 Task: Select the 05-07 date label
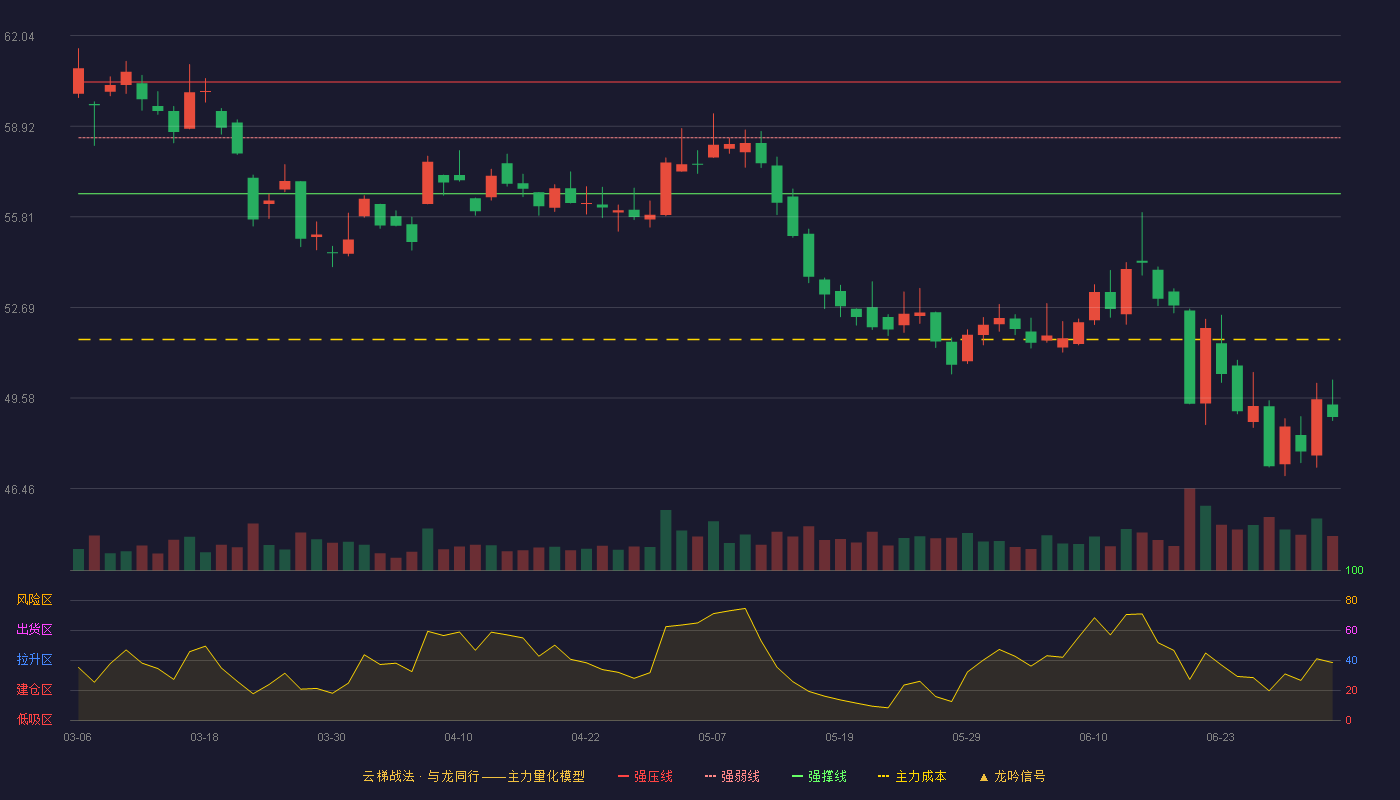tap(712, 737)
